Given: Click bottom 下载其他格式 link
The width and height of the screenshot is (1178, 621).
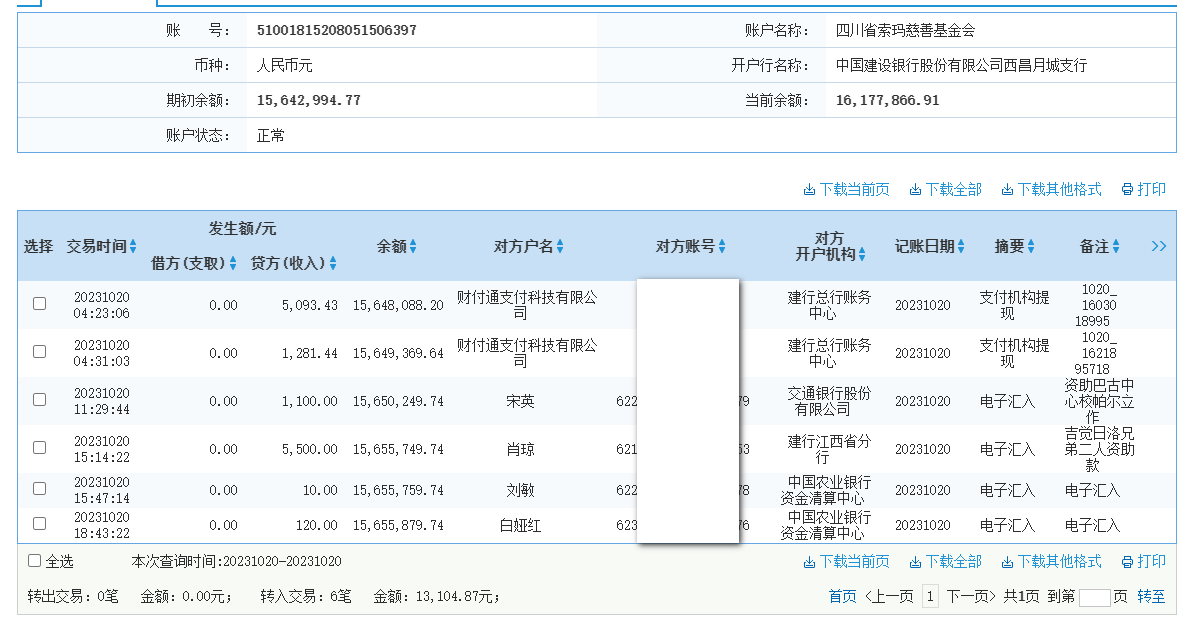Looking at the screenshot, I should pos(1059,562).
